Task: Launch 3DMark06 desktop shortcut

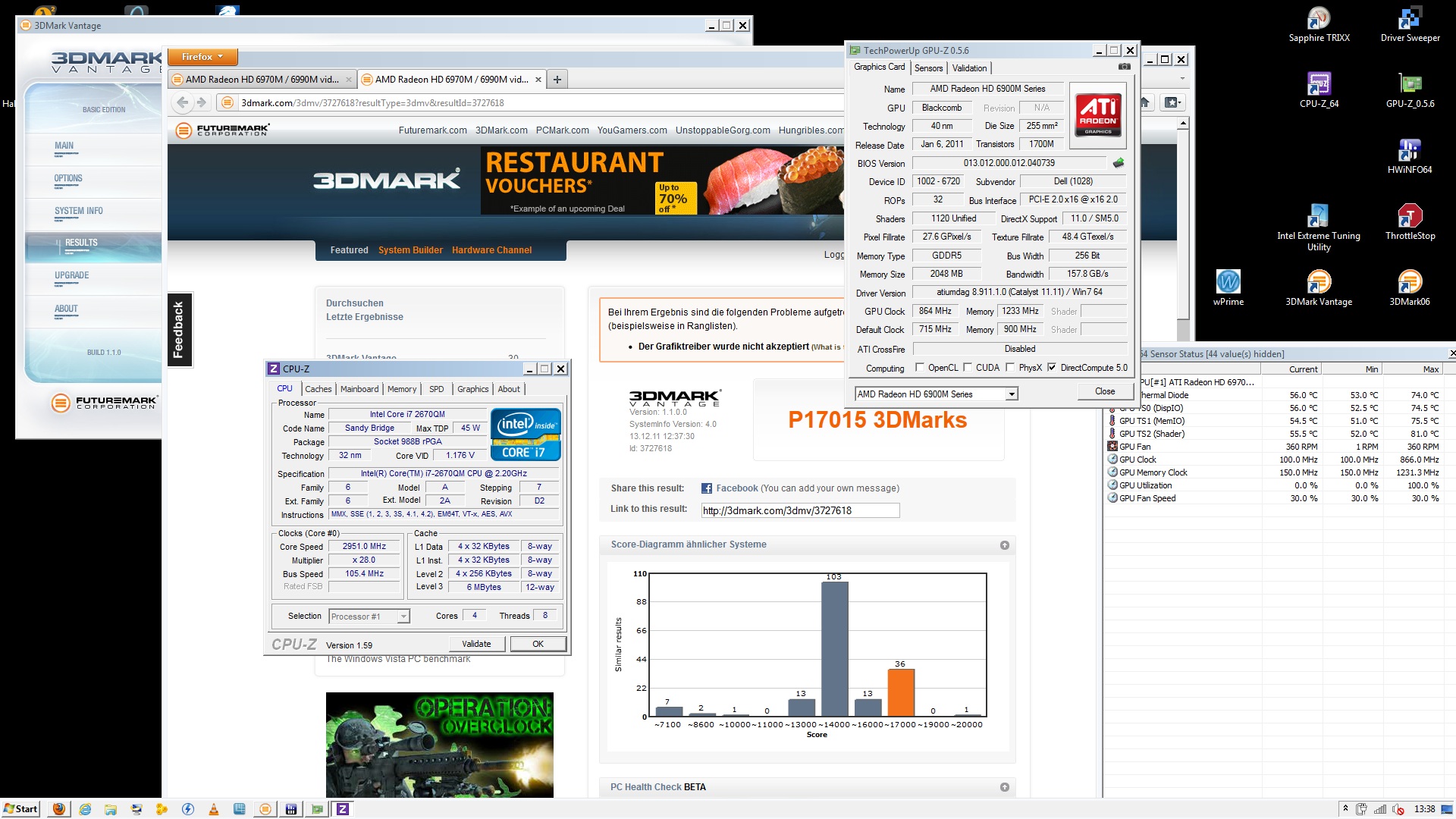Action: click(x=1410, y=287)
